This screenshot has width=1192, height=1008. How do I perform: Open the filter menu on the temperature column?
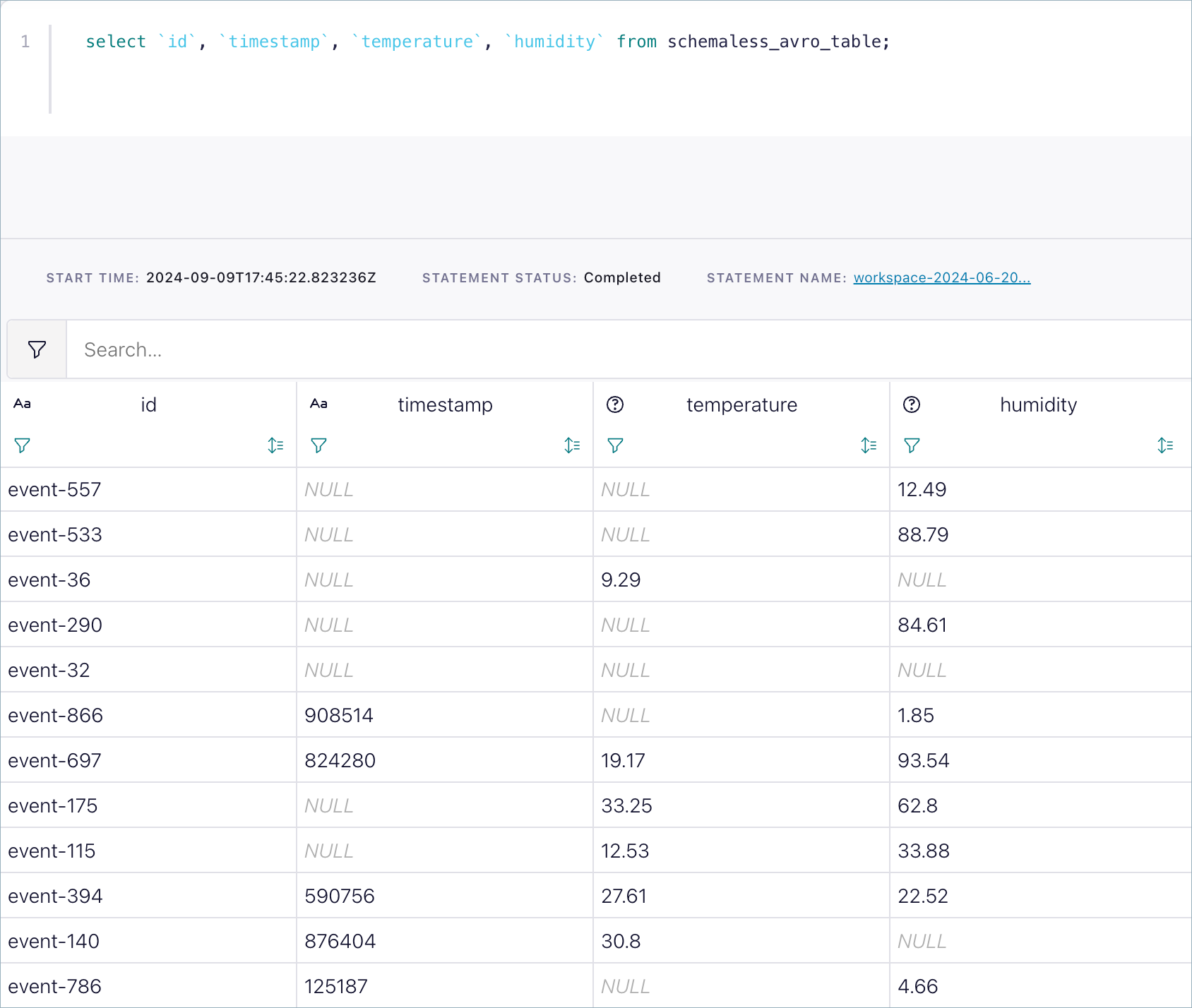click(615, 445)
